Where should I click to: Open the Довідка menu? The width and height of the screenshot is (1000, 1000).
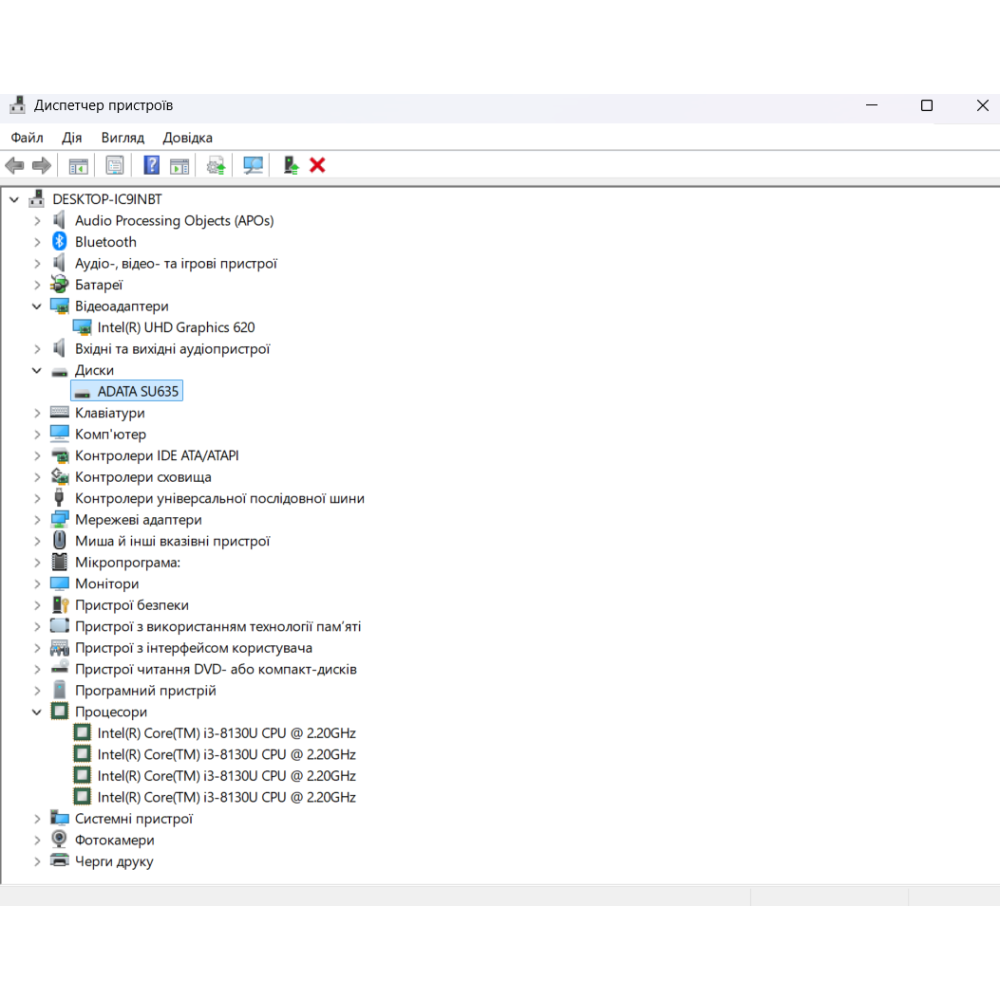[187, 137]
